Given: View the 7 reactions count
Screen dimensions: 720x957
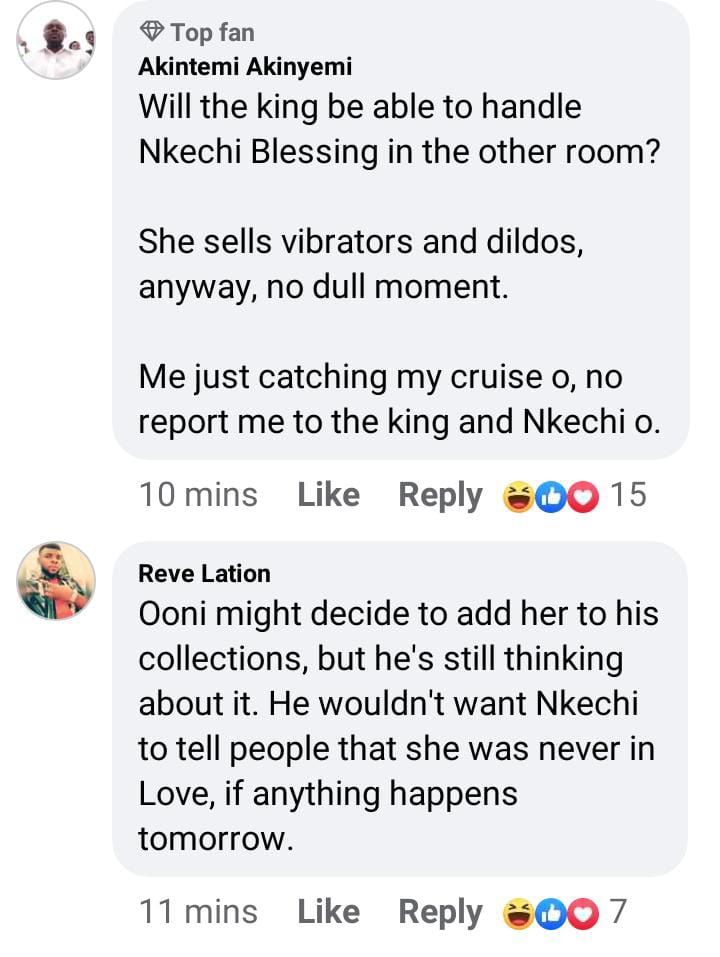Looking at the screenshot, I should [618, 912].
